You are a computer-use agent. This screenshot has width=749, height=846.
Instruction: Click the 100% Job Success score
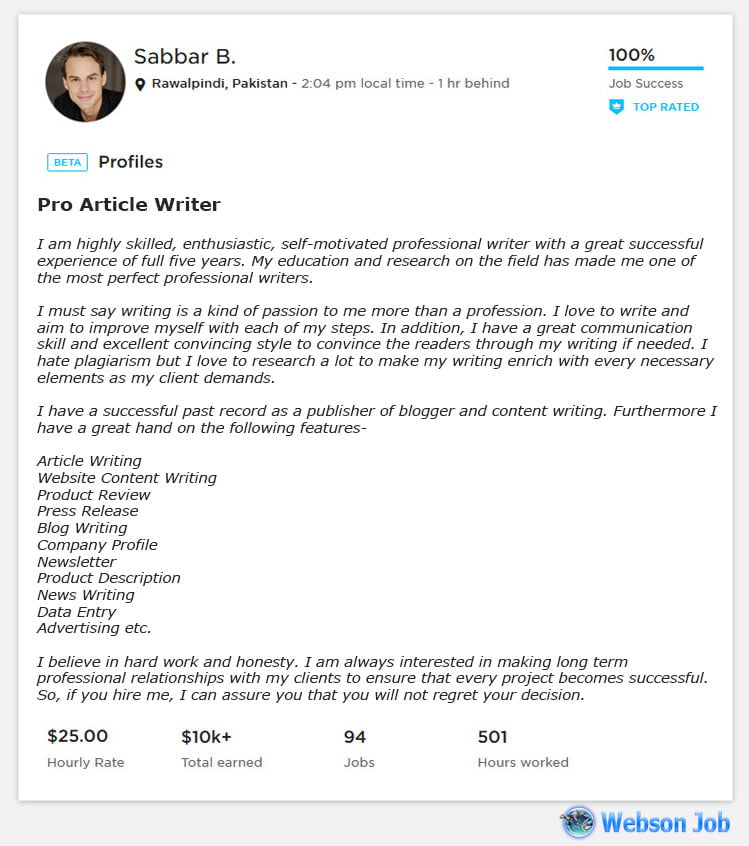[631, 54]
